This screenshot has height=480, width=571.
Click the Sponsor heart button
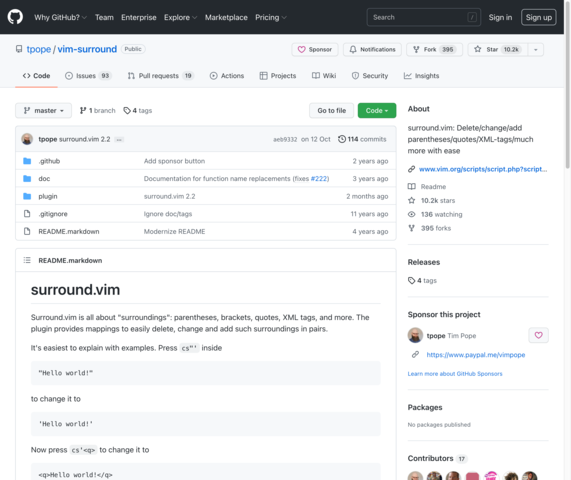click(315, 50)
